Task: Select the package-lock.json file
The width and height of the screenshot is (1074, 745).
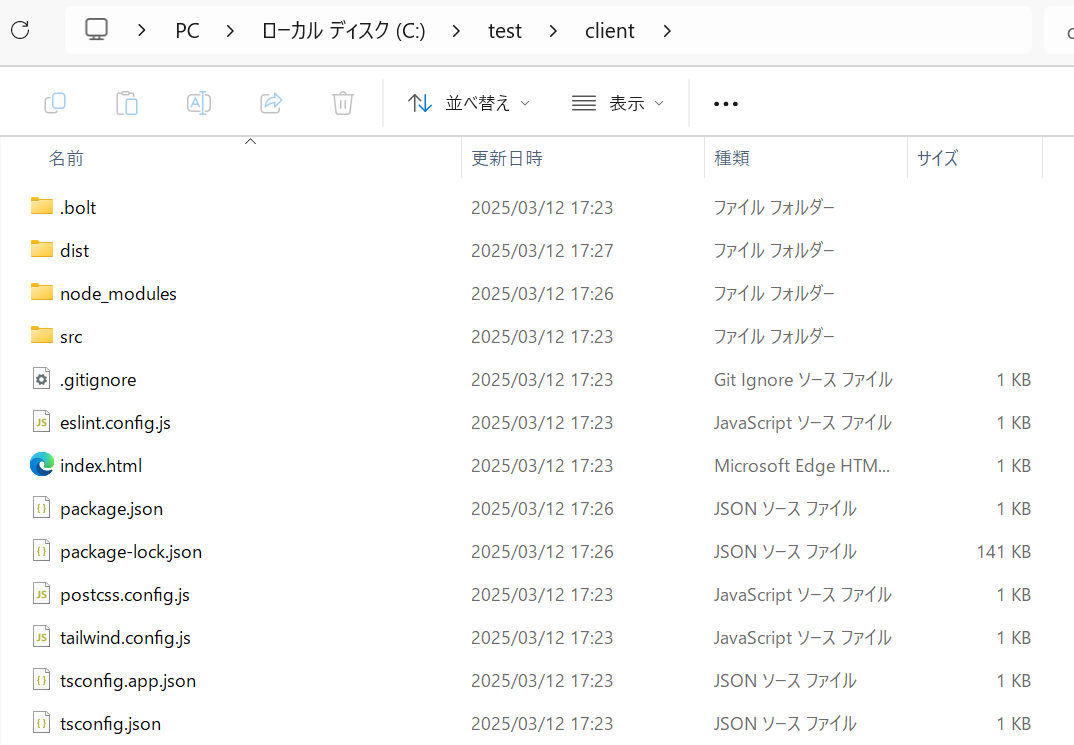Action: [131, 552]
